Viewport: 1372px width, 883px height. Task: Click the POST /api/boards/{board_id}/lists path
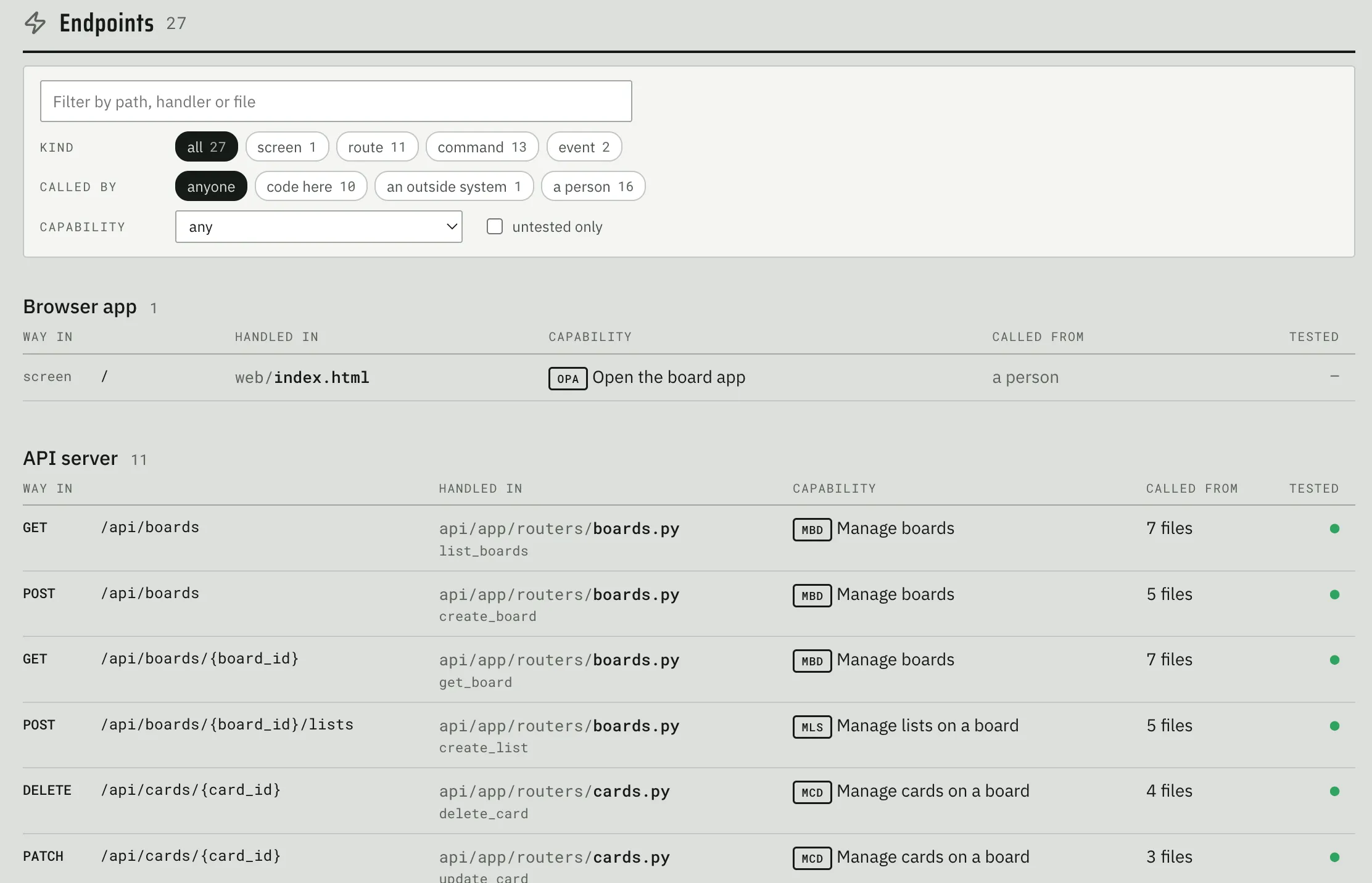(227, 725)
